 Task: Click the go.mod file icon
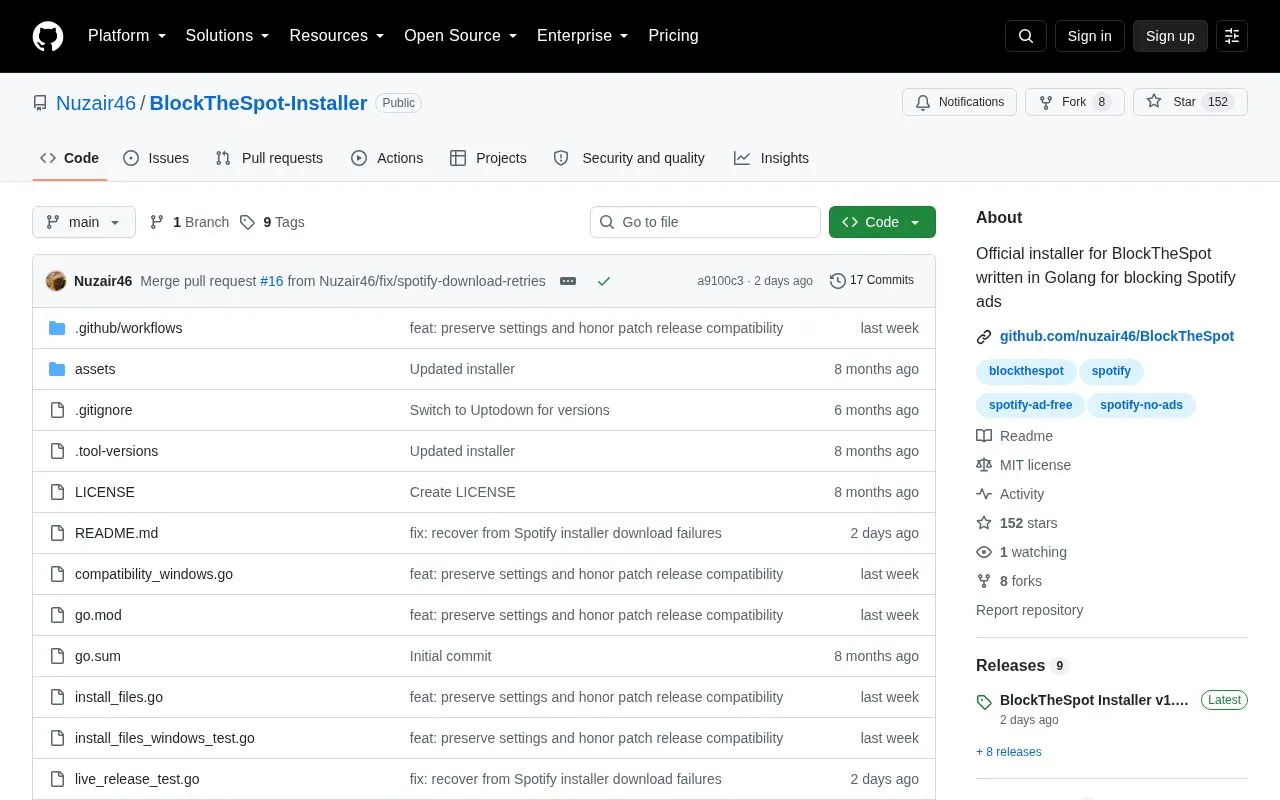click(57, 615)
